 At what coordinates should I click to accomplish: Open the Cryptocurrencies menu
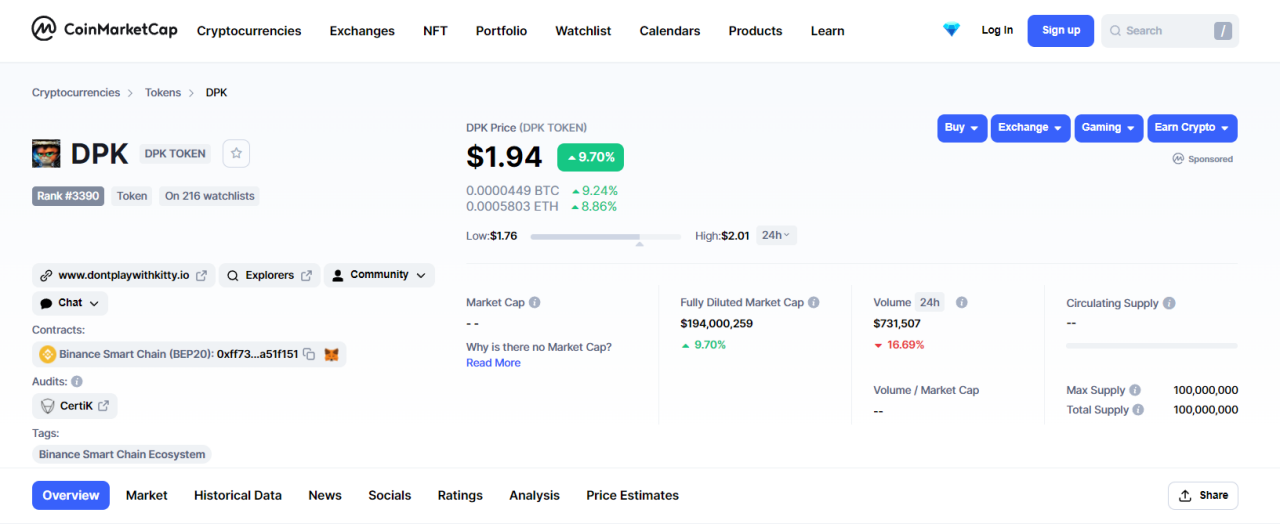pos(249,31)
